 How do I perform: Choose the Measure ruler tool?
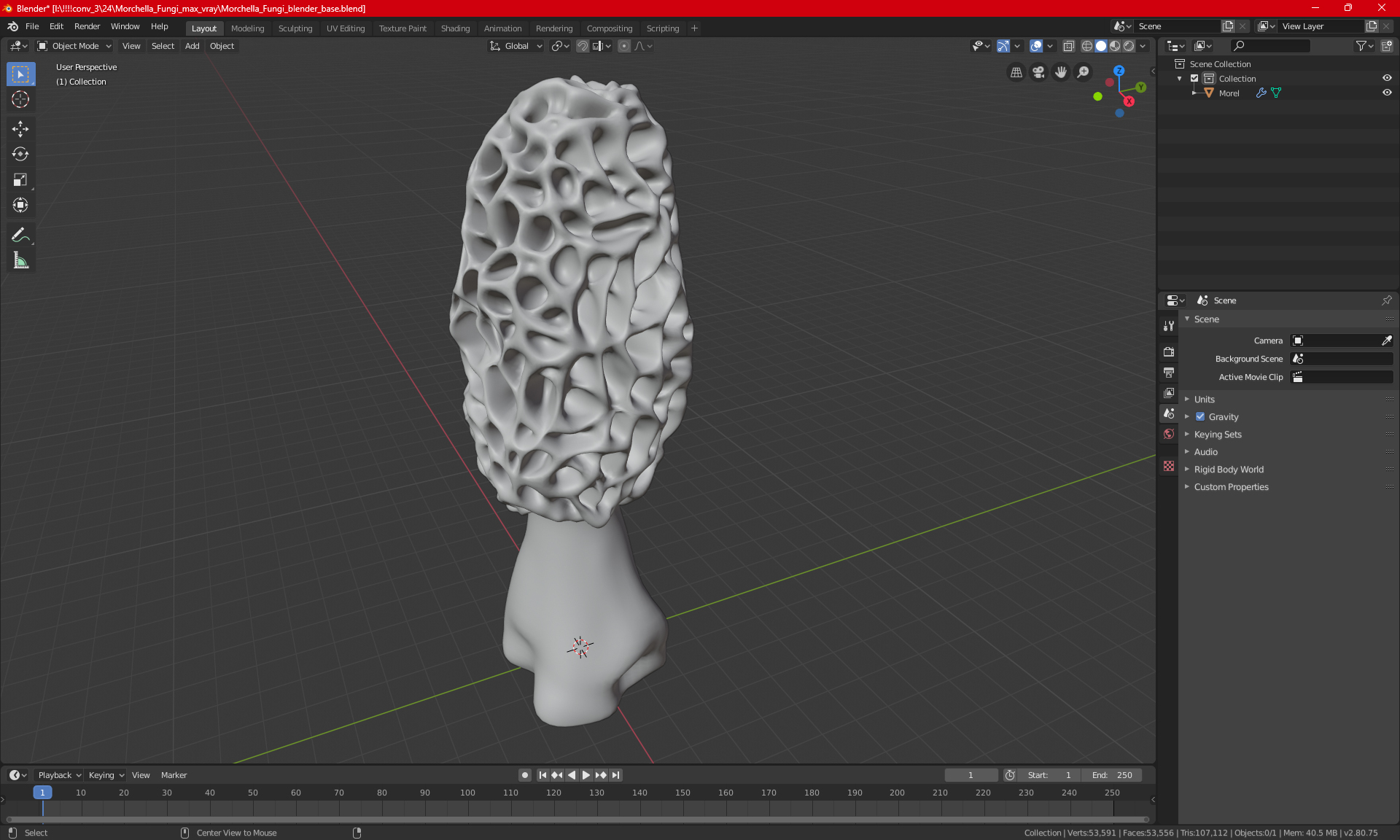(x=20, y=260)
